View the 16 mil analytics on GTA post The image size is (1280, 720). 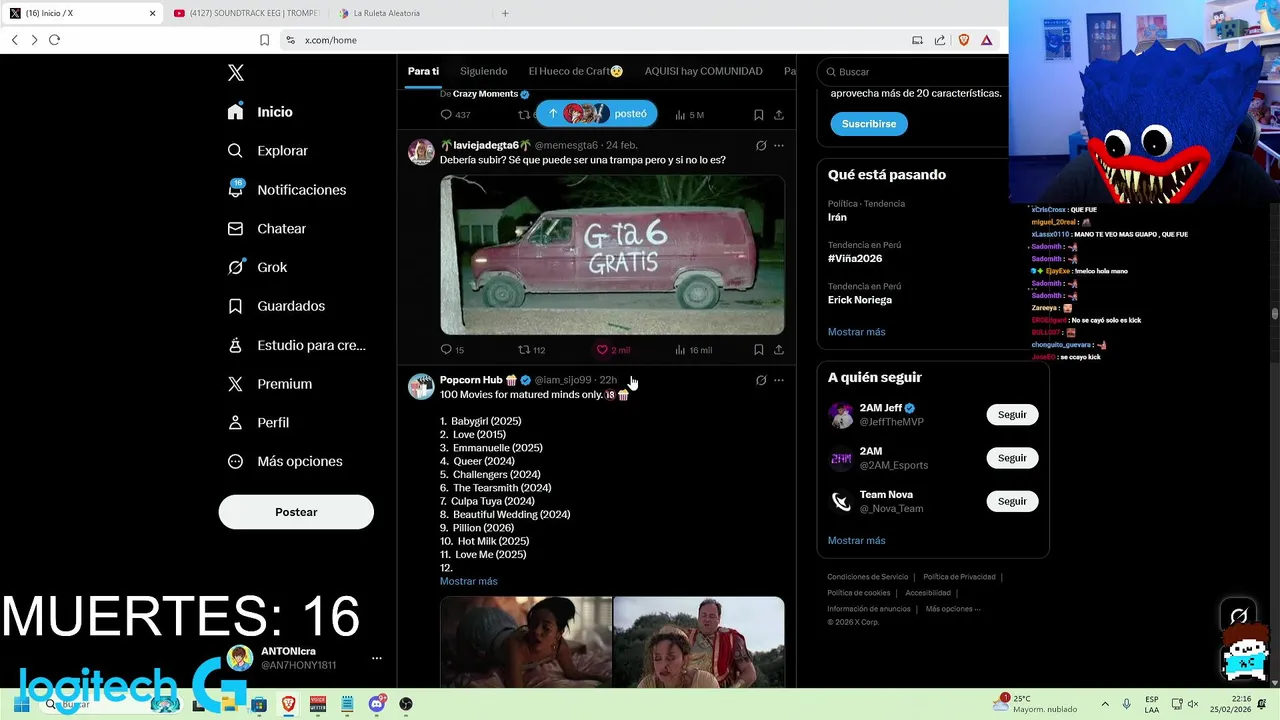[693, 350]
